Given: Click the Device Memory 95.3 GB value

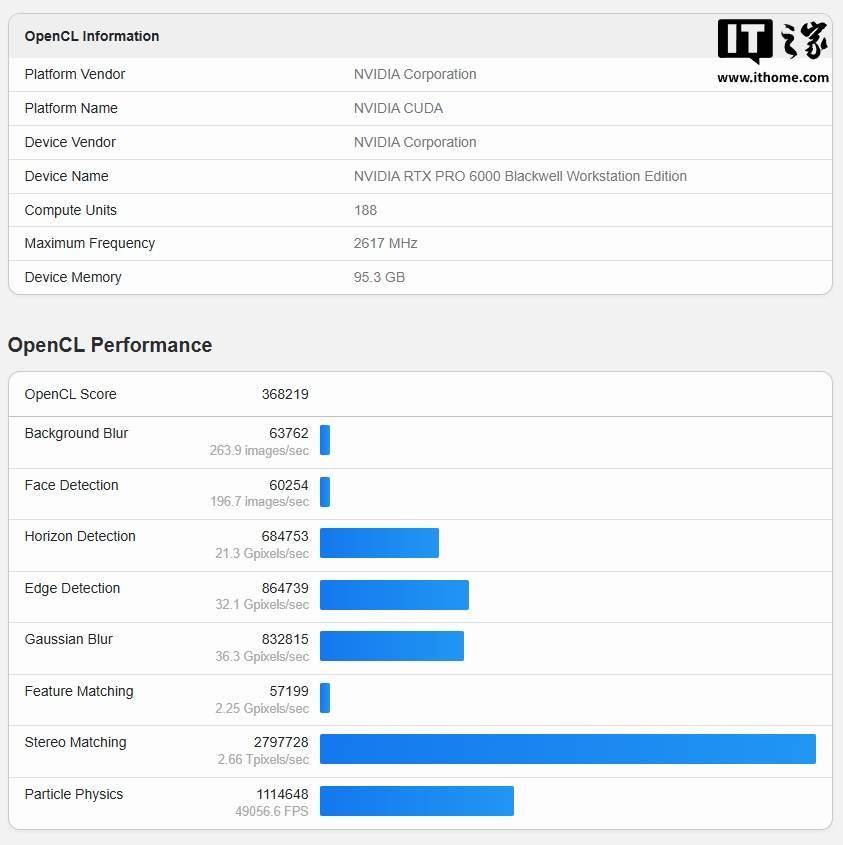Looking at the screenshot, I should pyautogui.click(x=379, y=277).
